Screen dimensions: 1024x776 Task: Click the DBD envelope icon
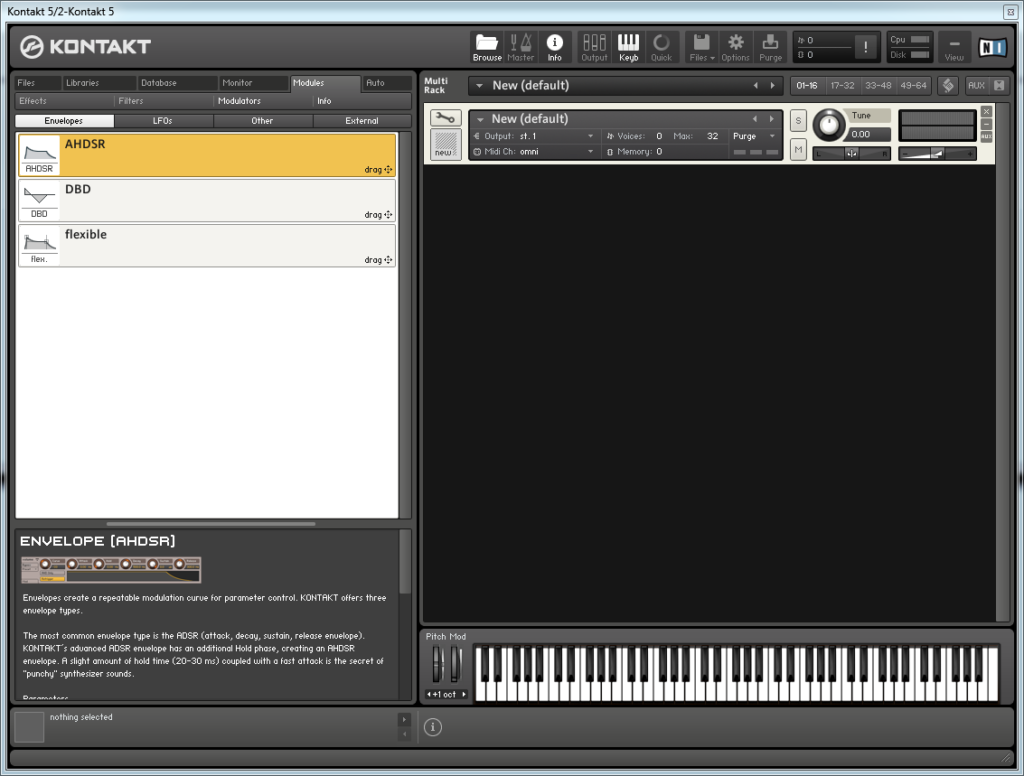[39, 201]
